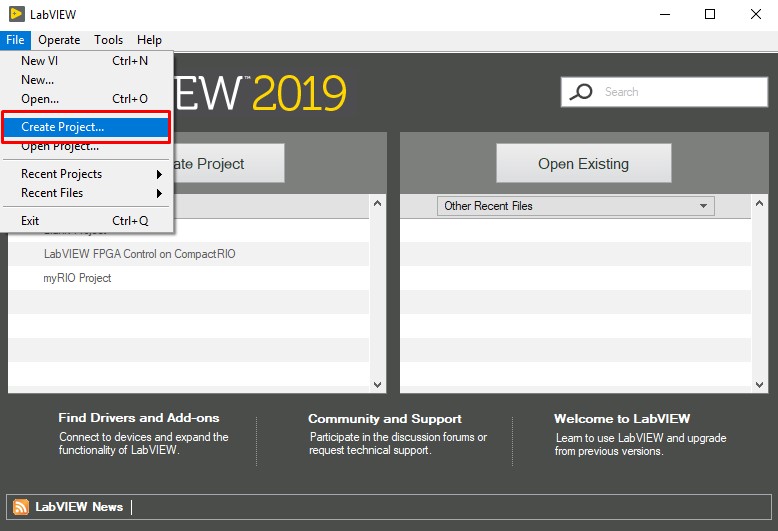Viewport: 778px width, 531px height.
Task: Click the RSS feed icon beside LabVIEW News
Action: tap(22, 507)
